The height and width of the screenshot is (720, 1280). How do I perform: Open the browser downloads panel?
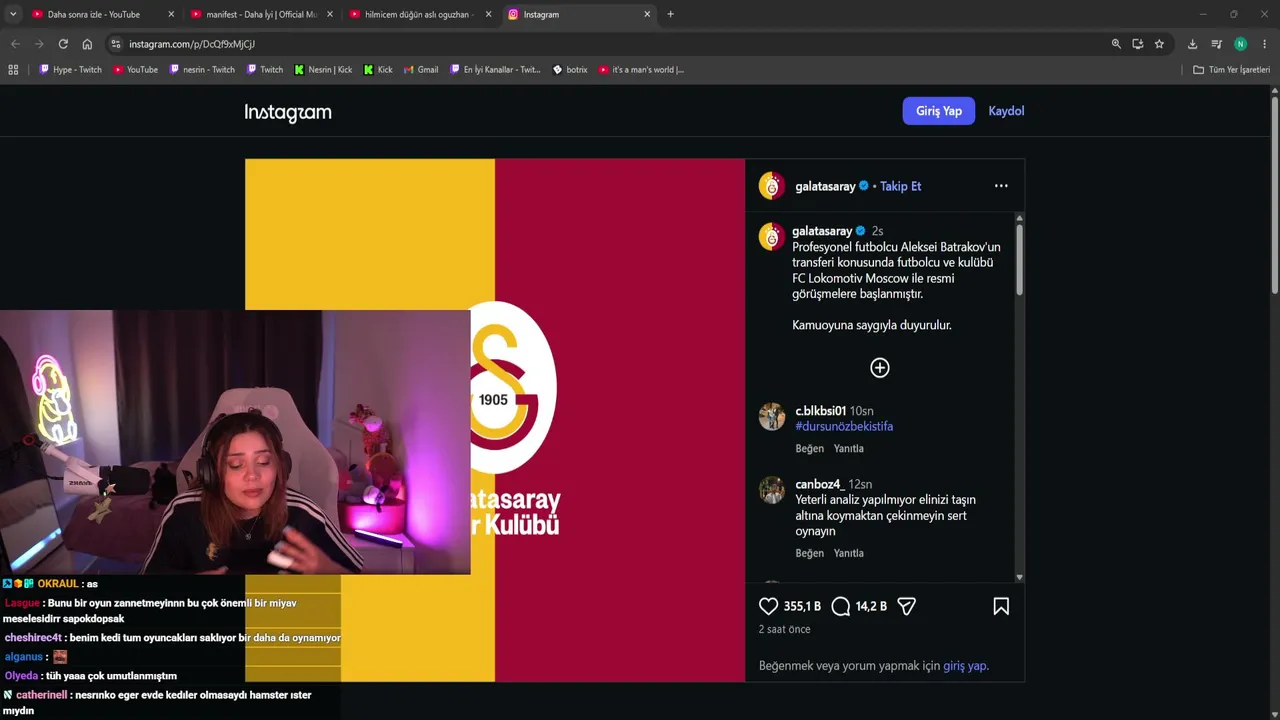coord(1192,44)
